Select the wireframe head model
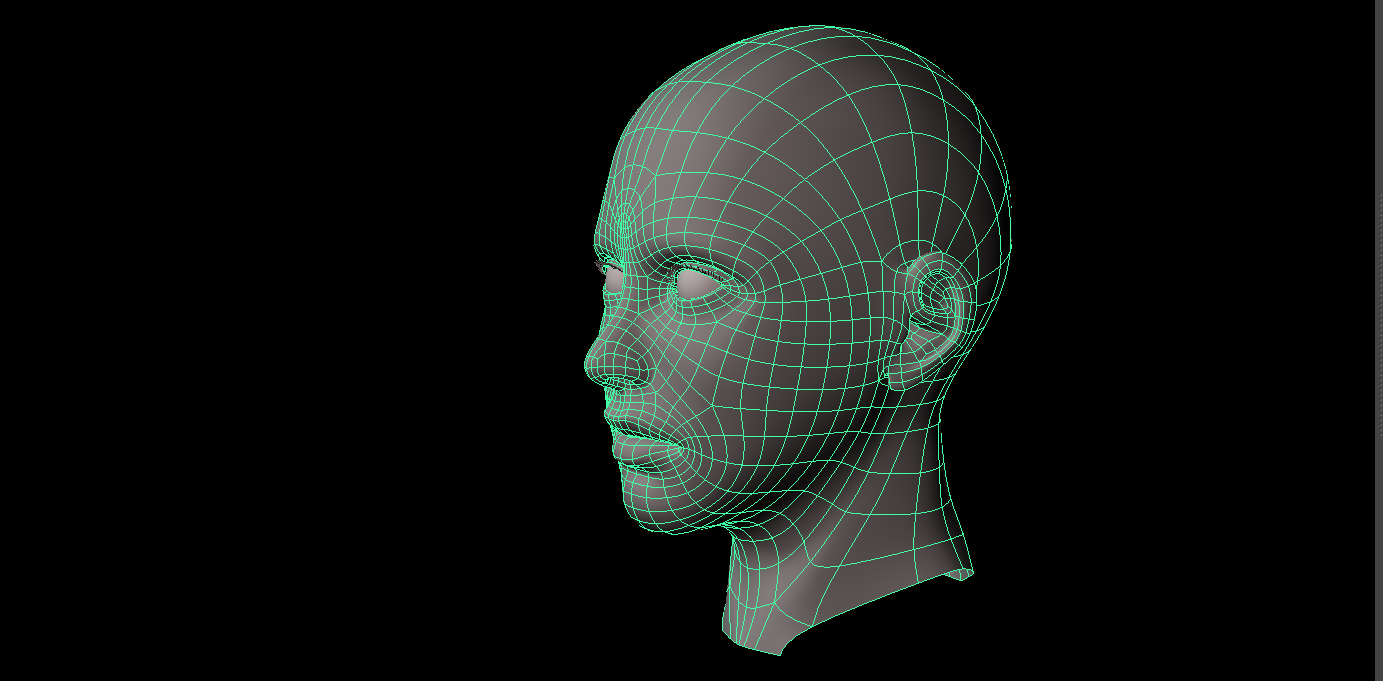The height and width of the screenshot is (681, 1383). 800,300
